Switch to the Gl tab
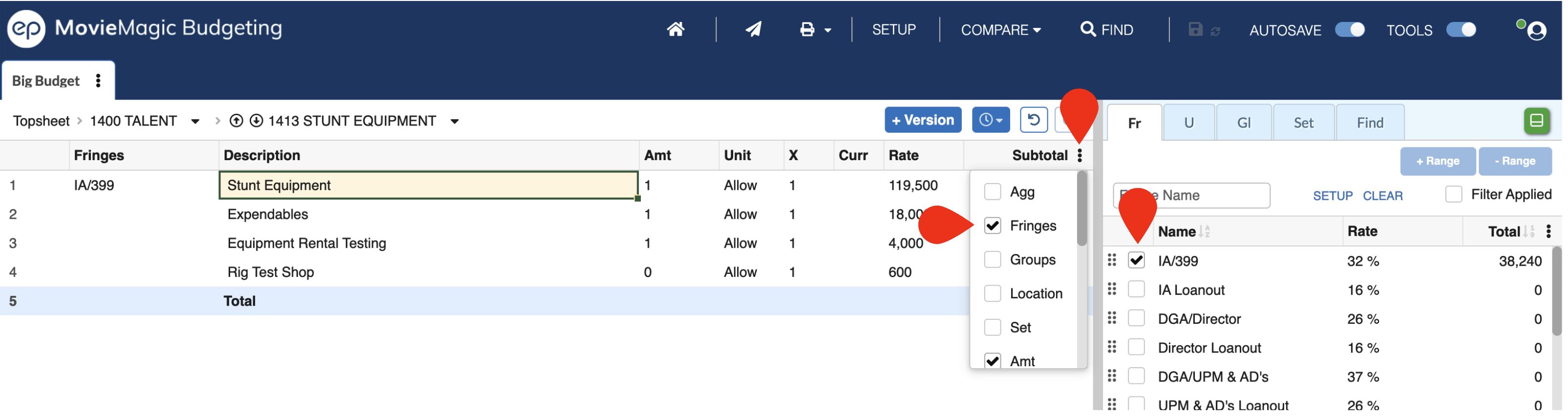The width and height of the screenshot is (1568, 418). pyautogui.click(x=1244, y=123)
